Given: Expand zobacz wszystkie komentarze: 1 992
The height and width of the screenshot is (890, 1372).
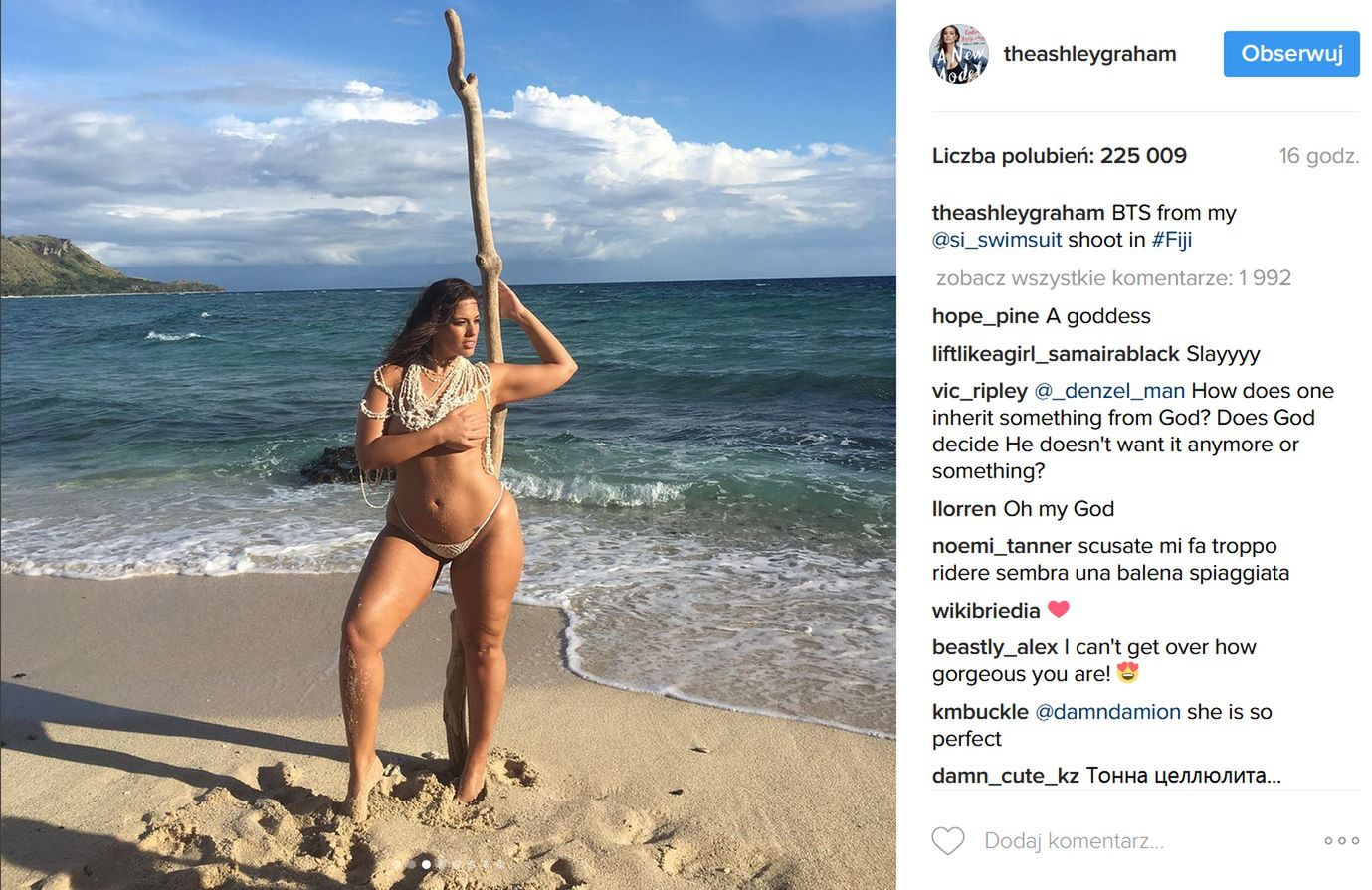Looking at the screenshot, I should (1113, 278).
